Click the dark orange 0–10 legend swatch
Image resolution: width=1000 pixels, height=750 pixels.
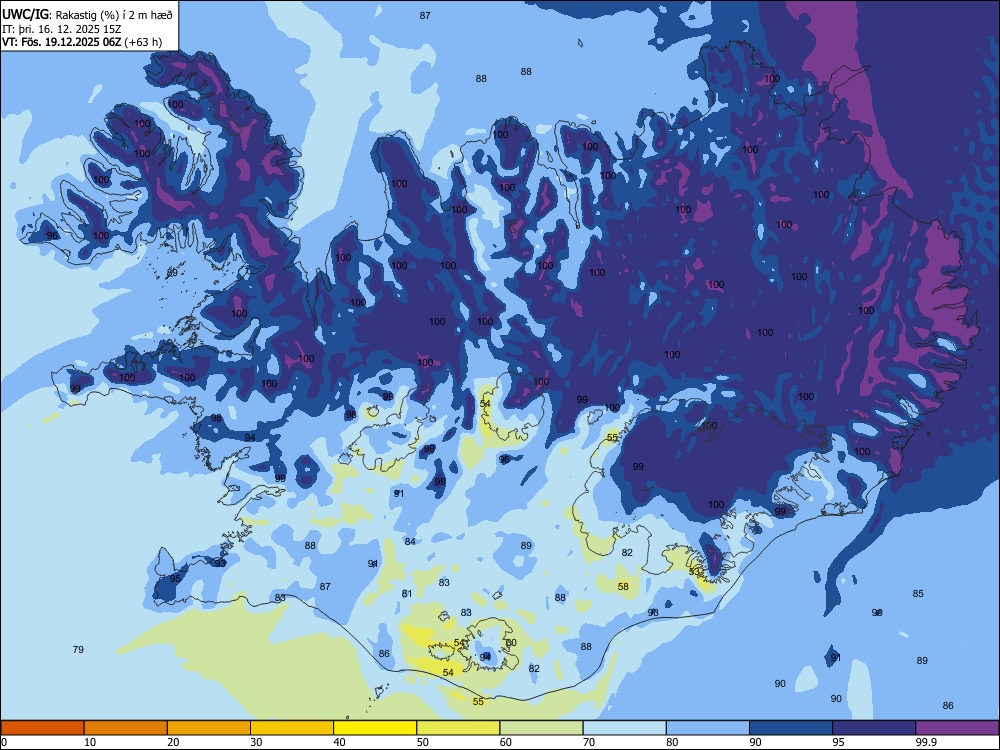pyautogui.click(x=42, y=728)
